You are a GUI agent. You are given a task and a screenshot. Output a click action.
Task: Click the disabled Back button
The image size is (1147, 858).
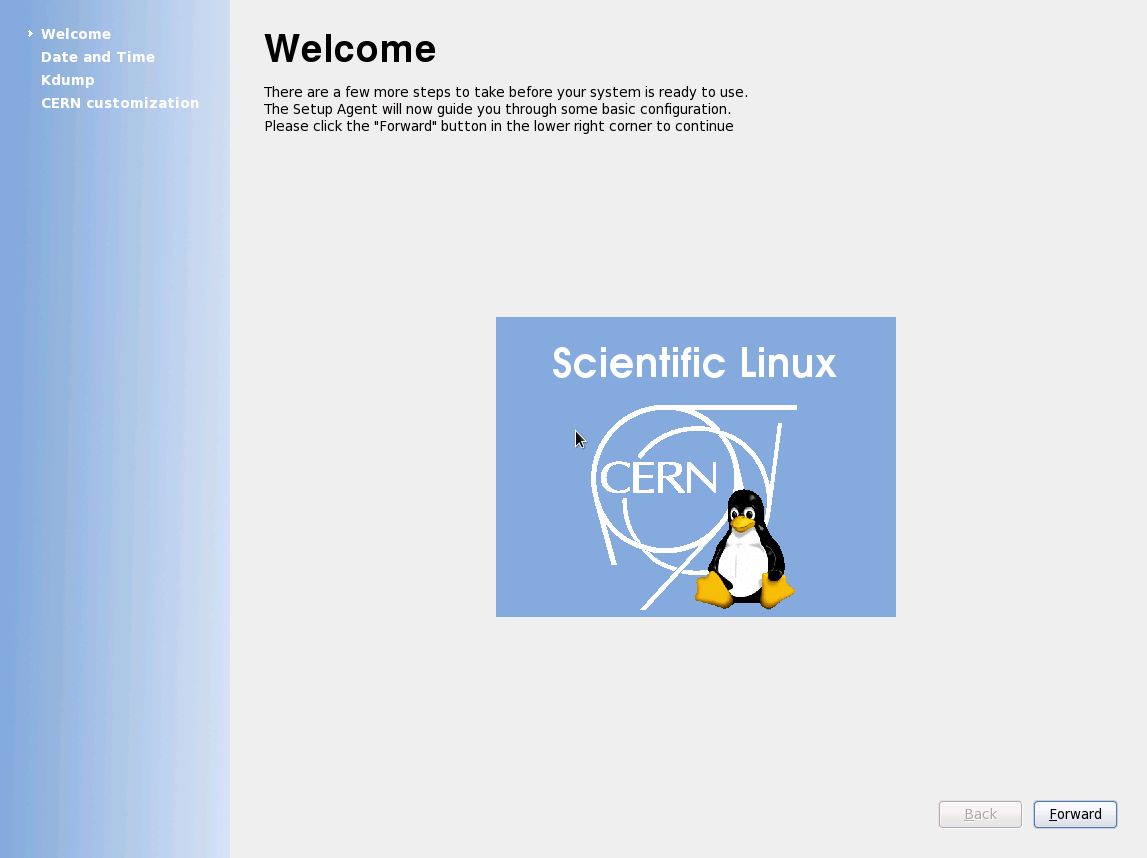(x=979, y=814)
